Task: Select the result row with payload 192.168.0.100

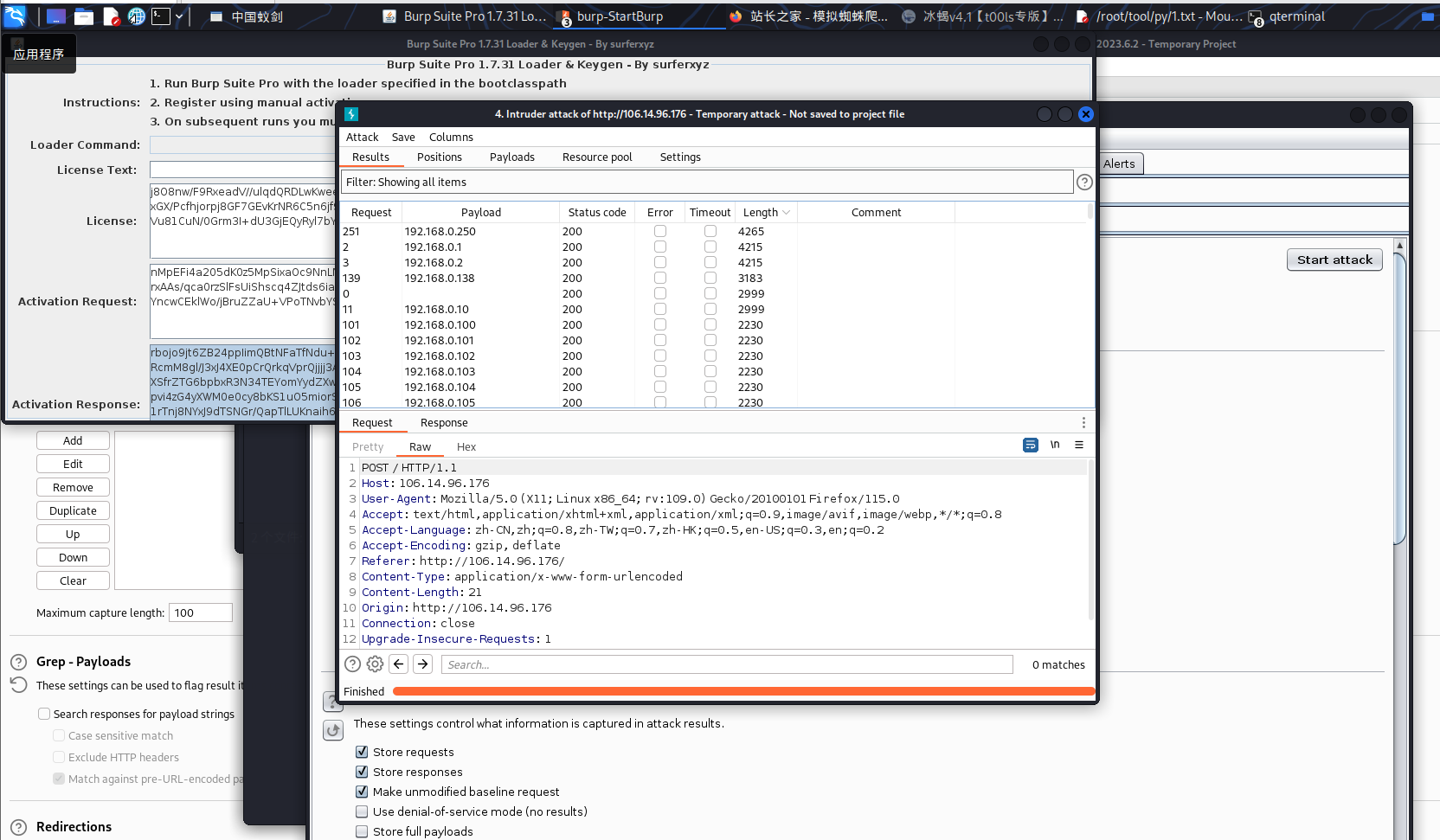Action: [714, 324]
